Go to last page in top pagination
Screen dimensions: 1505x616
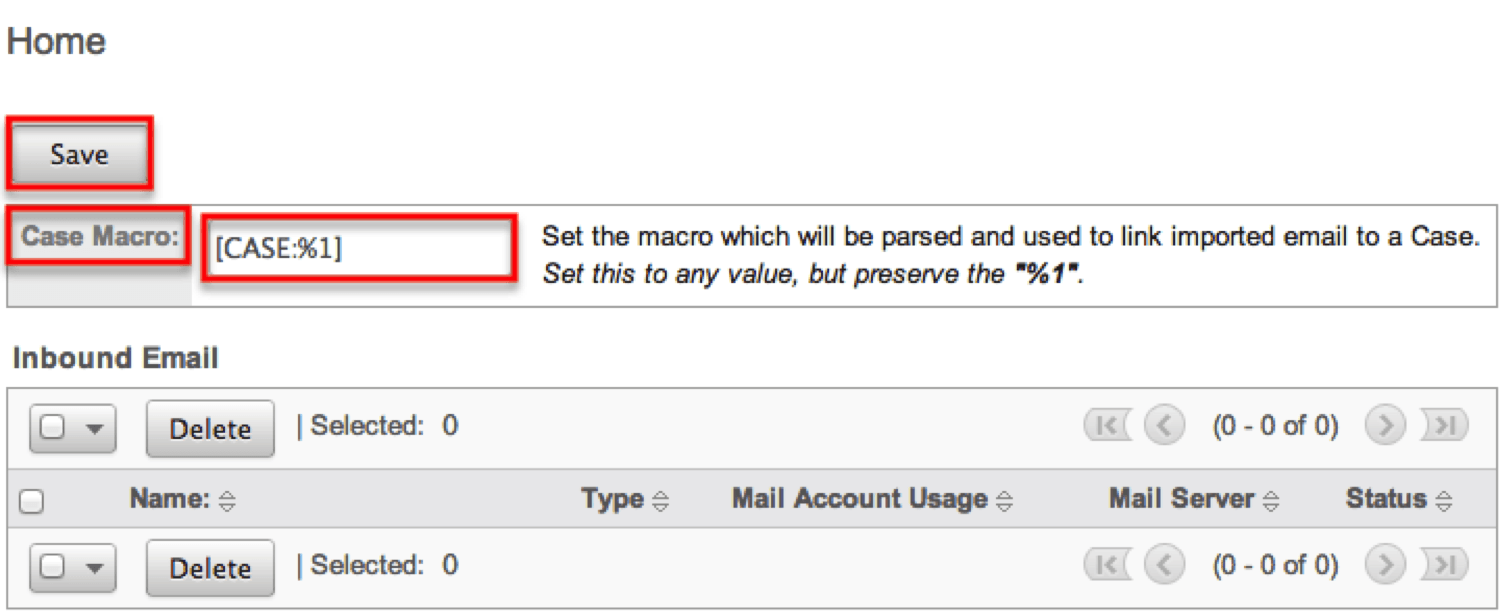tap(1444, 426)
